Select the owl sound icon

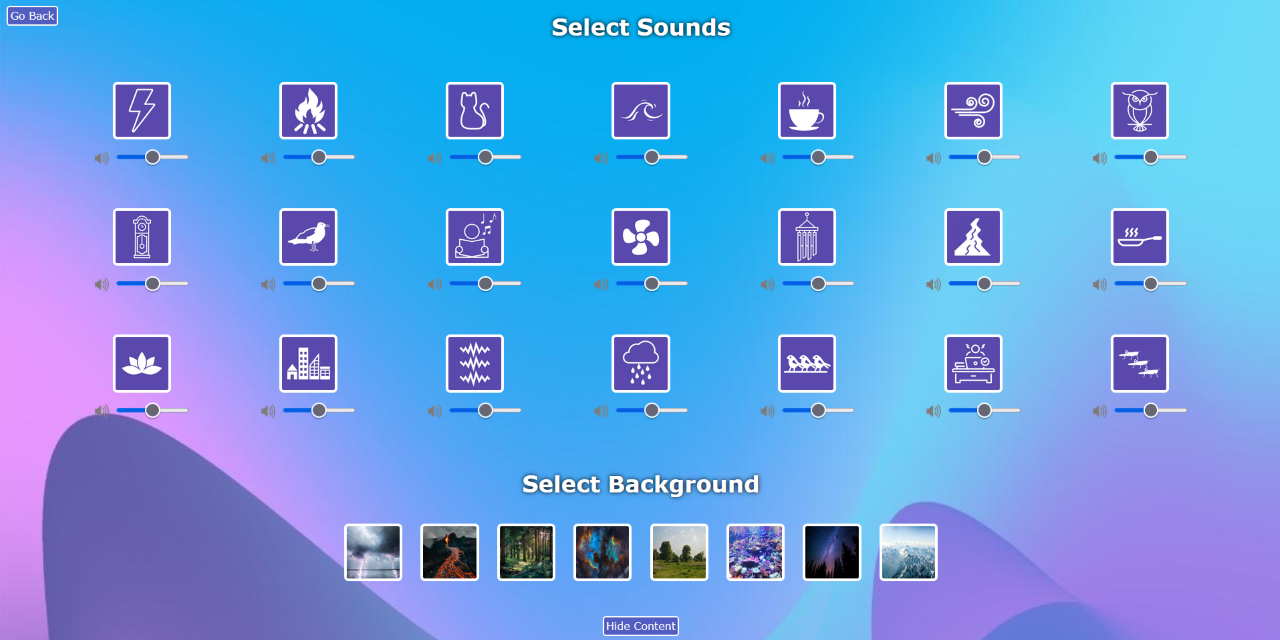1140,111
